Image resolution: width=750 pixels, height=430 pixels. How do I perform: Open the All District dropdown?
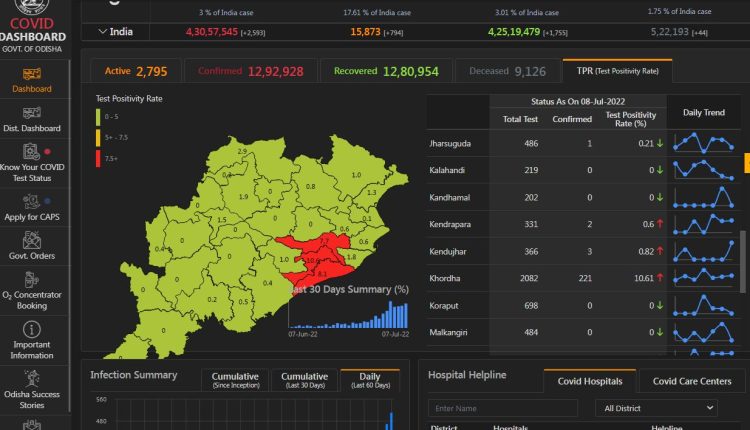pos(656,408)
